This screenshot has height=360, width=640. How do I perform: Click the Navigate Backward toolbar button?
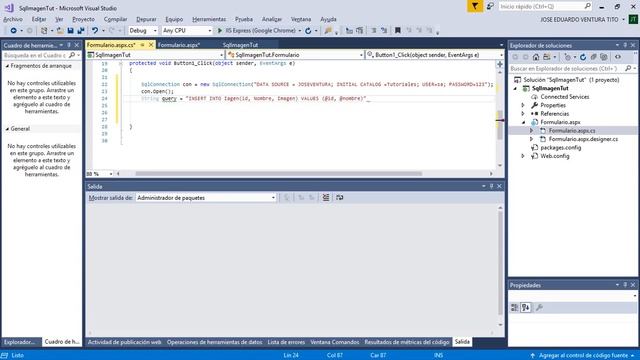[13, 31]
